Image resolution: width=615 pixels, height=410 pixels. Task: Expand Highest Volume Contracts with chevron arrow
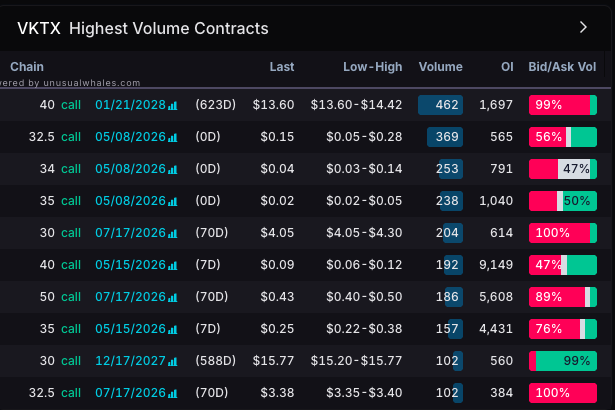[x=583, y=27]
